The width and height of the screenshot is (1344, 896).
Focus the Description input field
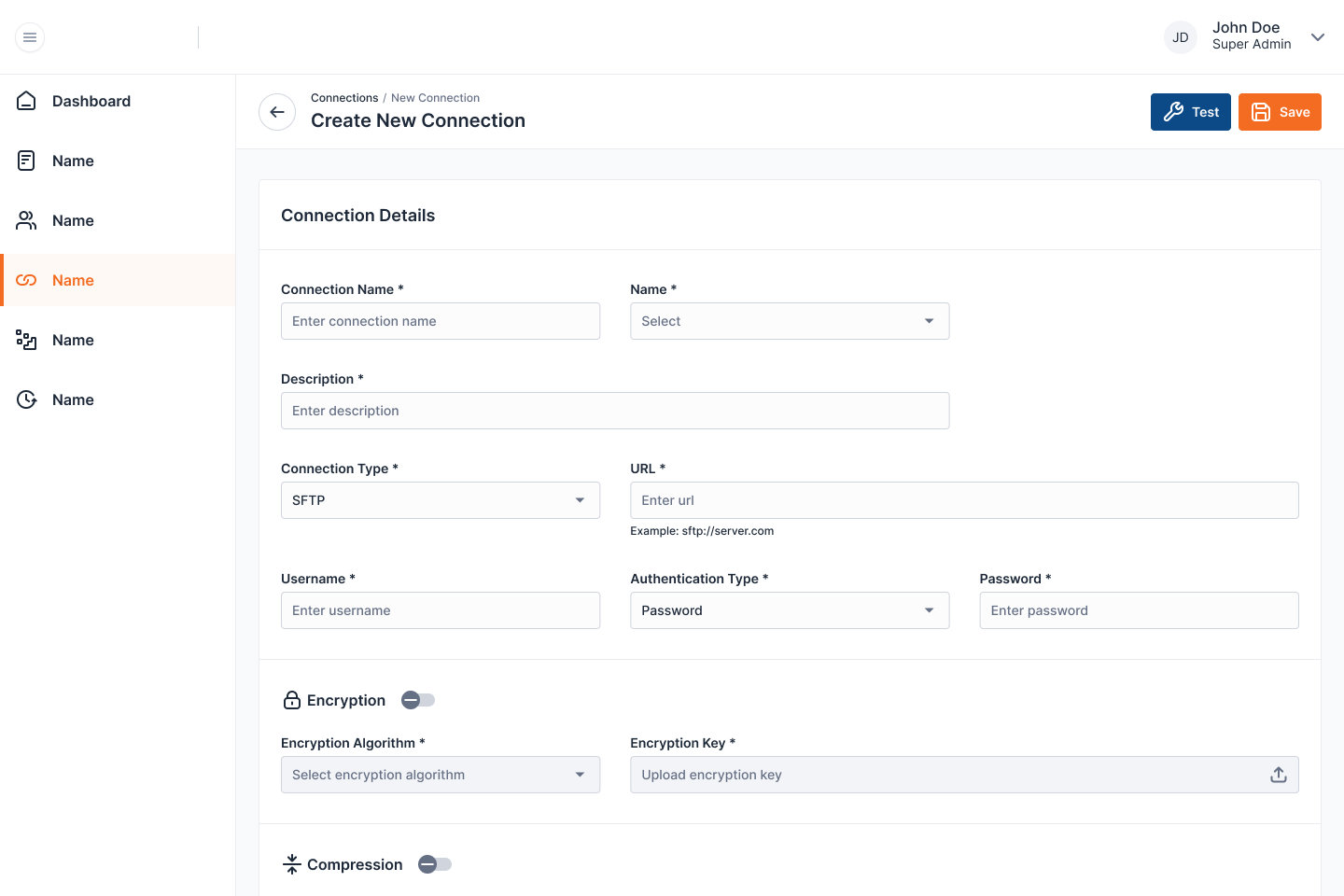pos(615,411)
